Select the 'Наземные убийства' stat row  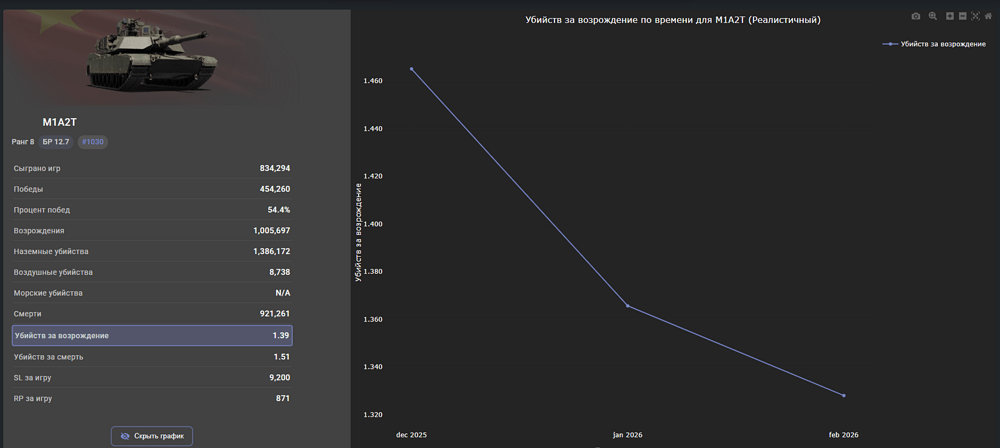[152, 252]
